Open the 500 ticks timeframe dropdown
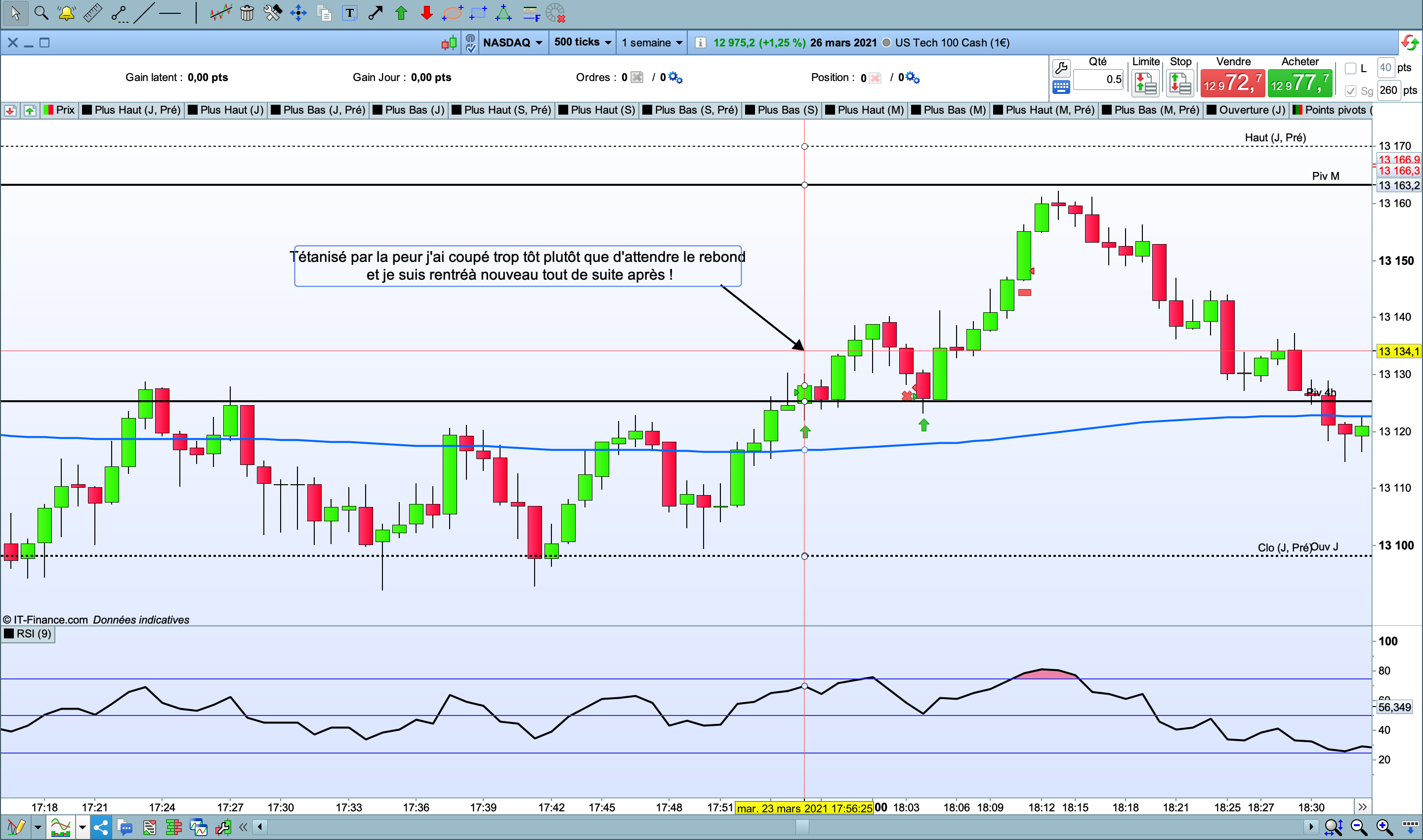The image size is (1423, 840). click(x=583, y=42)
